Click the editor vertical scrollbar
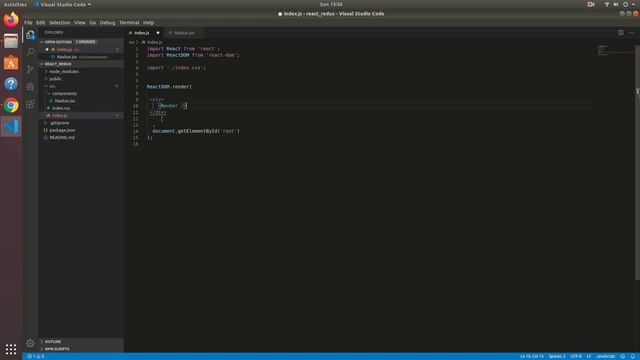 637,163
